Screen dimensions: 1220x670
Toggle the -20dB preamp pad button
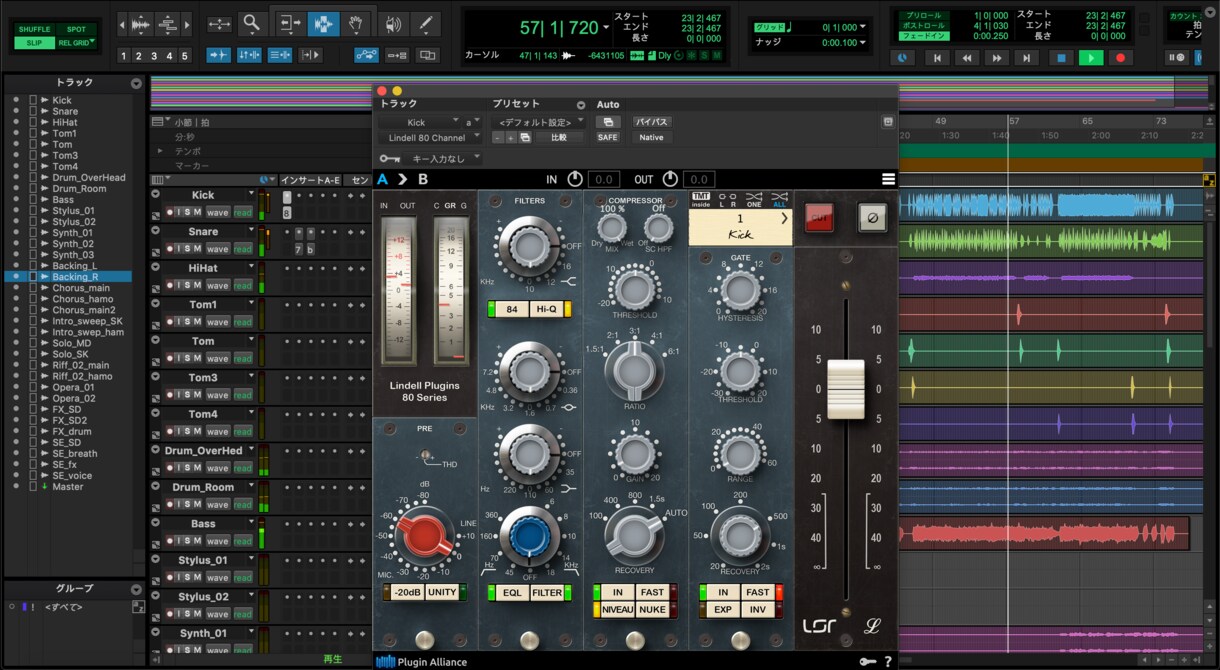(407, 592)
